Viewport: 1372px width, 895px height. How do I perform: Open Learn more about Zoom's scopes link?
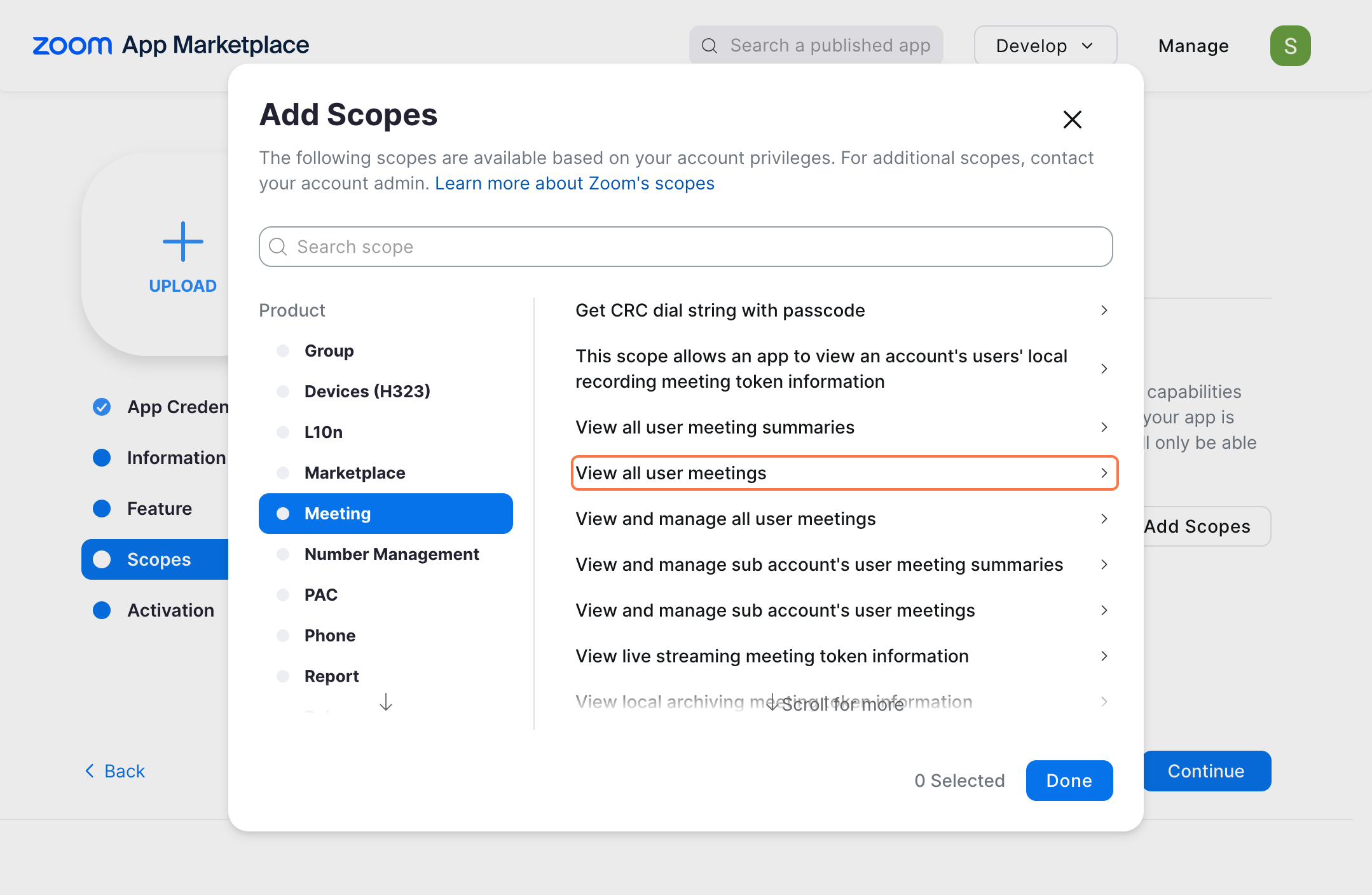click(x=575, y=183)
